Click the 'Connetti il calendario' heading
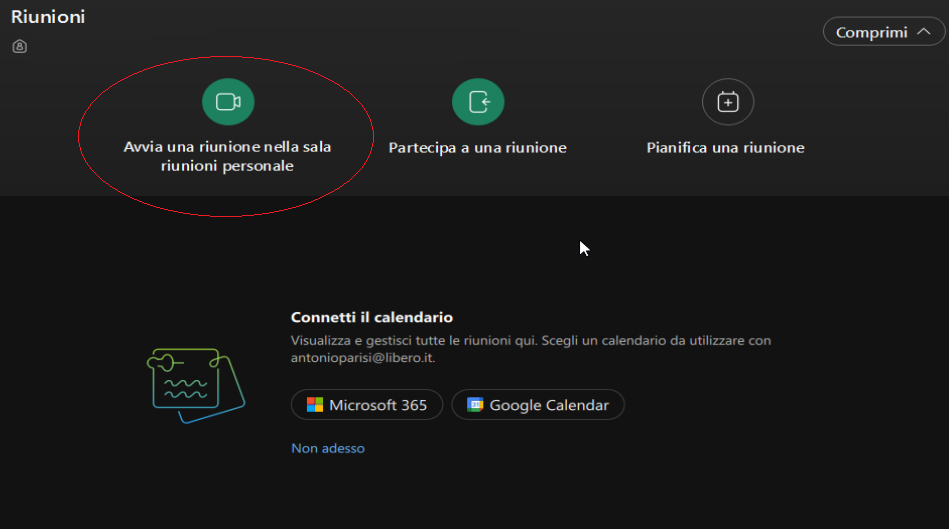The width and height of the screenshot is (949, 529). tap(372, 317)
